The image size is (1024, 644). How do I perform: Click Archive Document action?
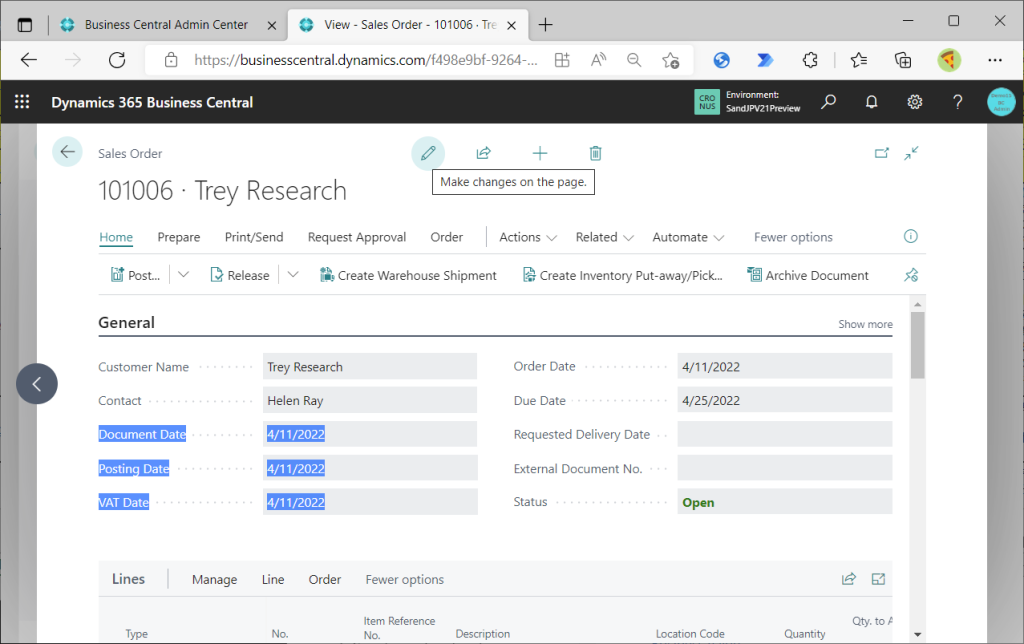coord(808,275)
